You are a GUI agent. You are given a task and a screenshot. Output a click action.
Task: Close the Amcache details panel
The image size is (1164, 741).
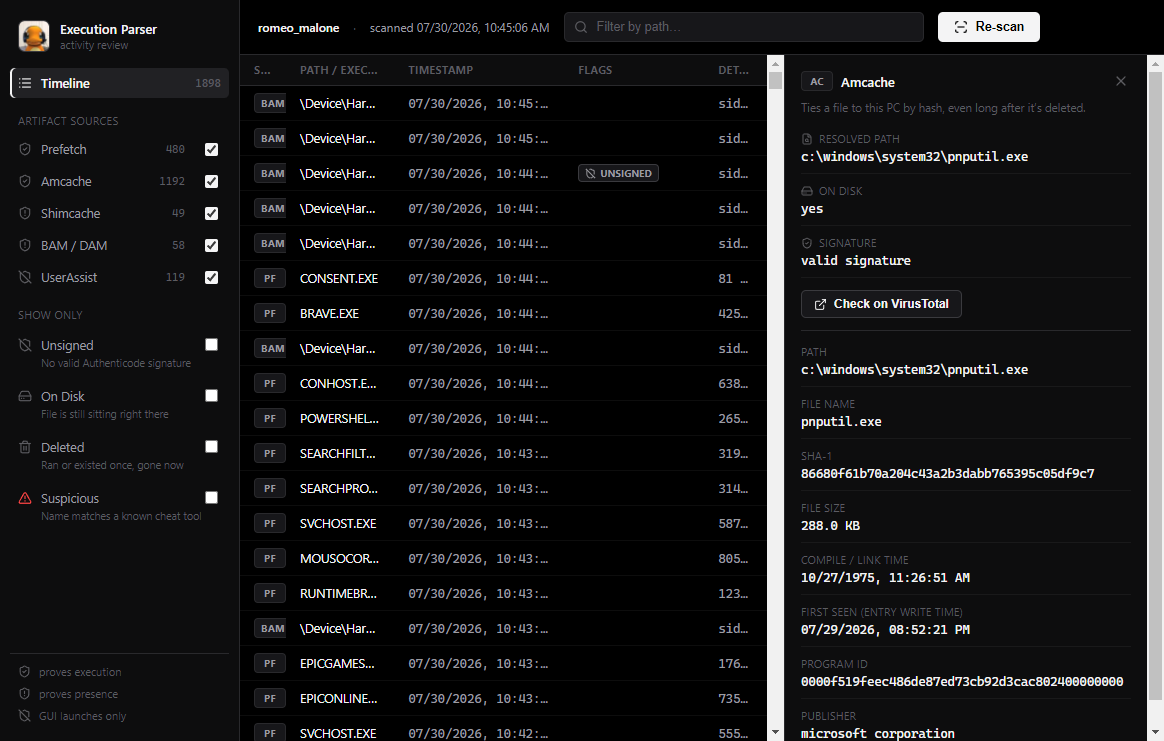(x=1120, y=81)
